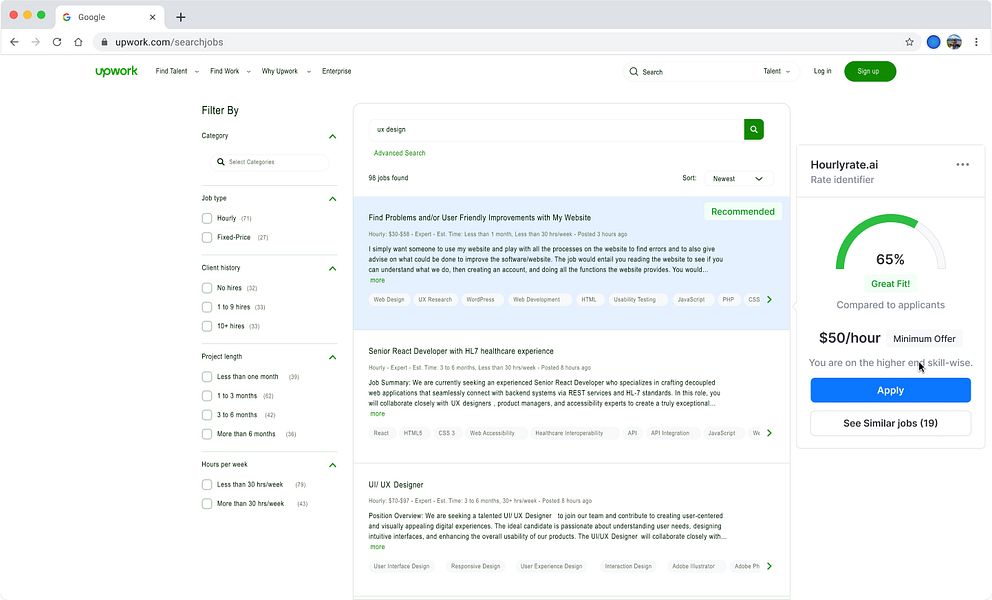This screenshot has width=992, height=600.
Task: Open the Talent search type dropdown
Action: (777, 72)
